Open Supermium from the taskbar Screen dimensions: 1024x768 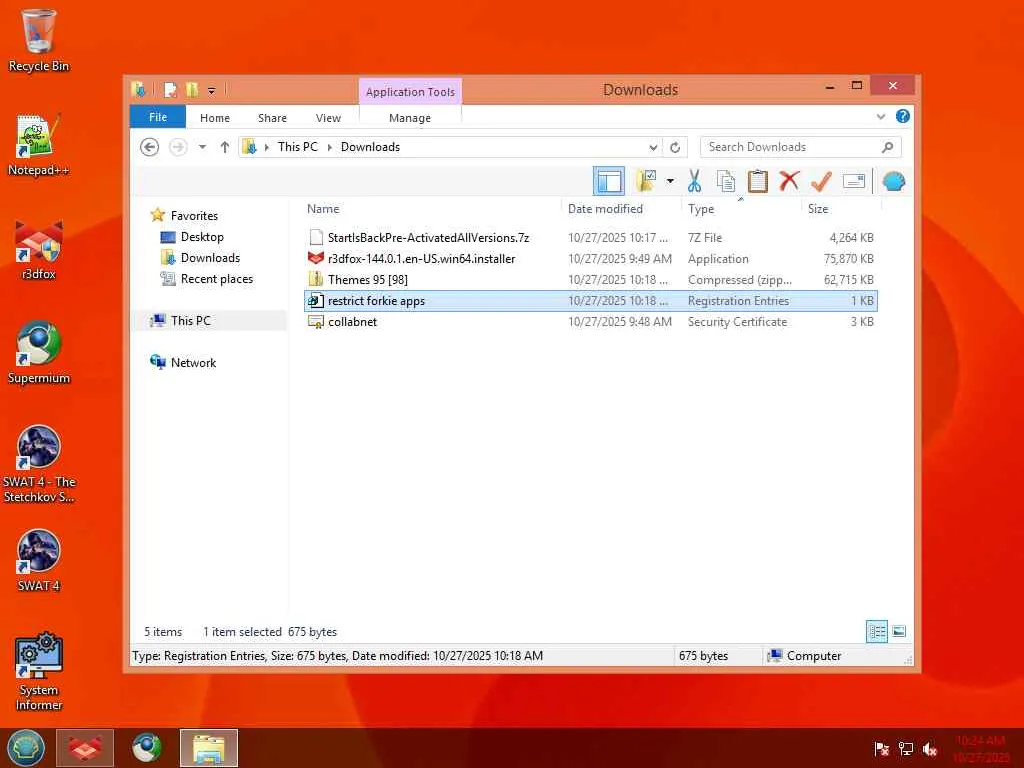click(146, 748)
